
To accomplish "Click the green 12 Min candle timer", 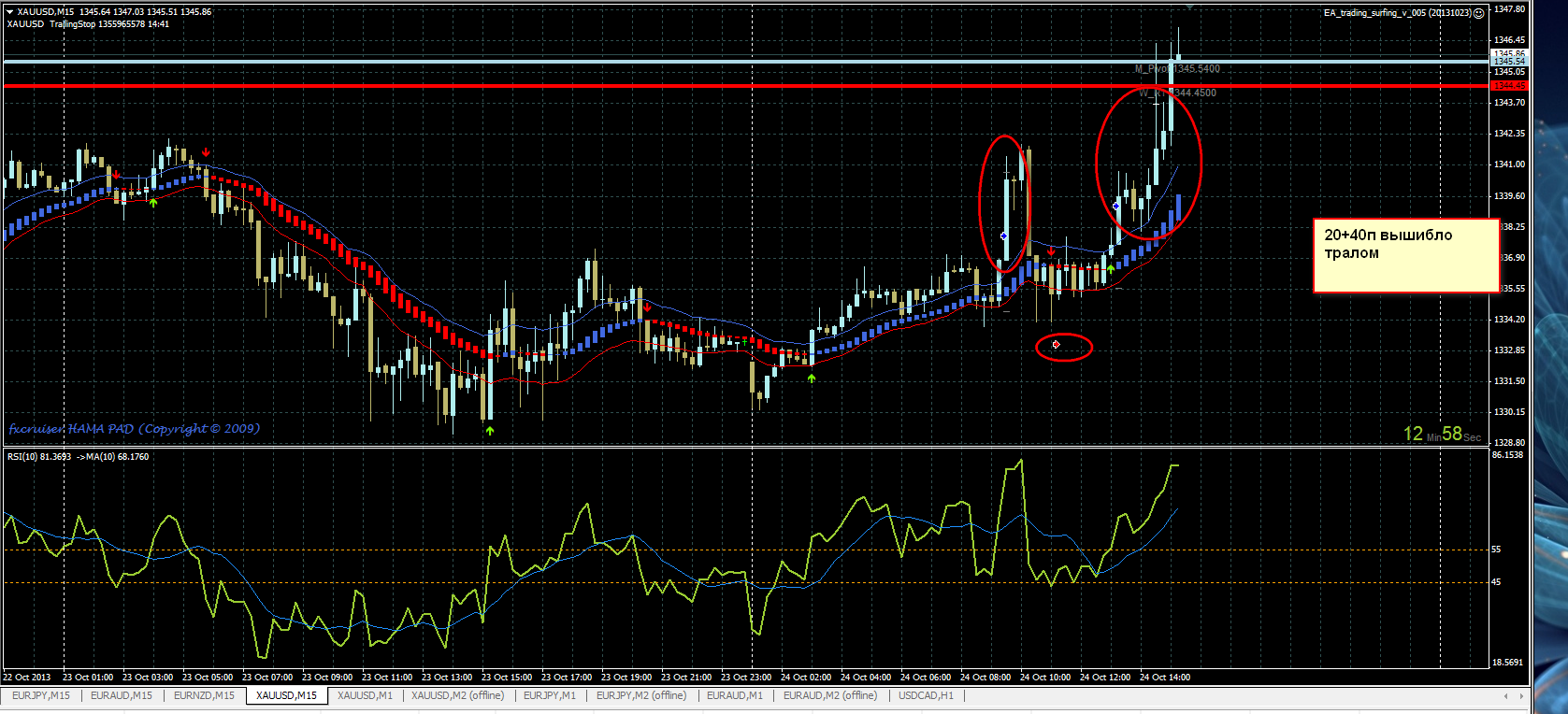I will coord(1421,435).
